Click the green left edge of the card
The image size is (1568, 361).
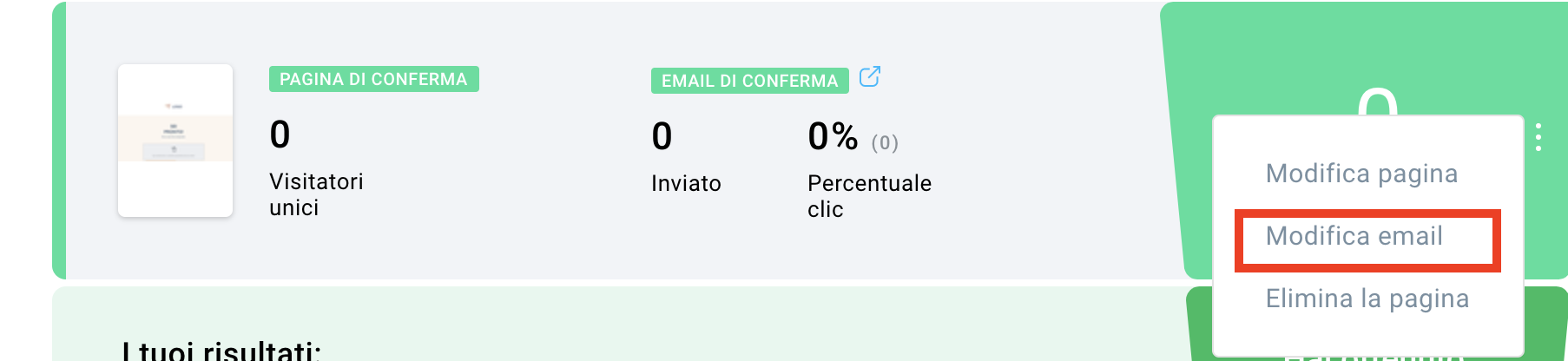tap(59, 141)
